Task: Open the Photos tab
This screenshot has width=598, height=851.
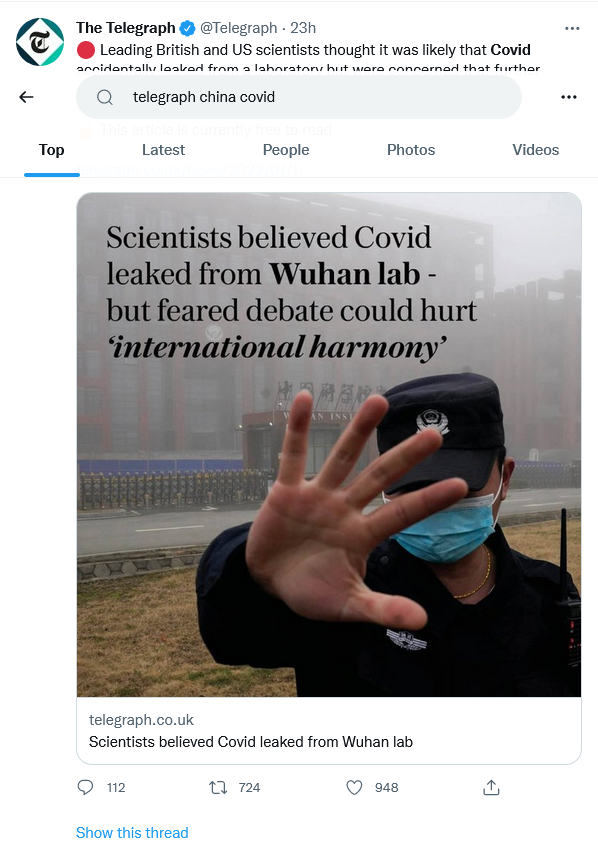Action: click(411, 150)
